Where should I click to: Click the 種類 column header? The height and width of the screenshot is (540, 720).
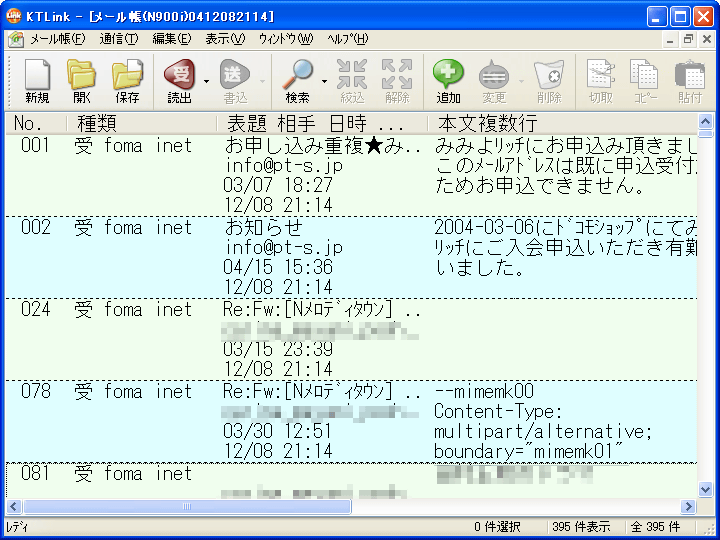point(142,123)
